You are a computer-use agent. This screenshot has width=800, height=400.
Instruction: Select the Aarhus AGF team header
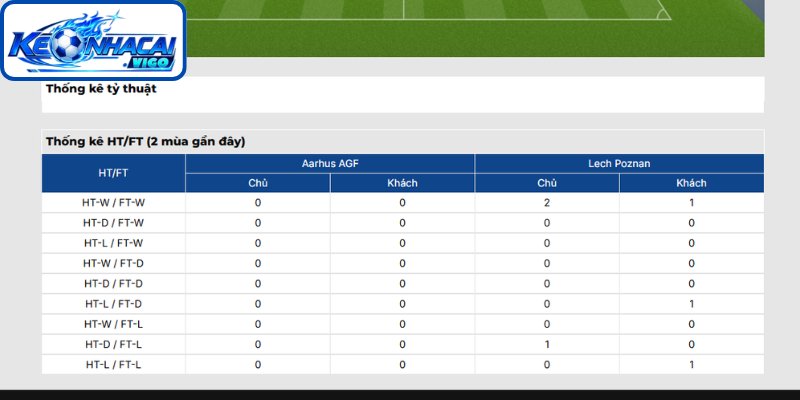click(330, 163)
